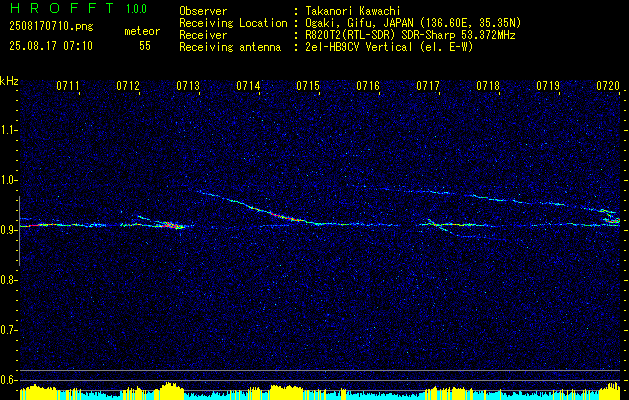Click the 0715 time marker
629x400 pixels.
pyautogui.click(x=308, y=86)
